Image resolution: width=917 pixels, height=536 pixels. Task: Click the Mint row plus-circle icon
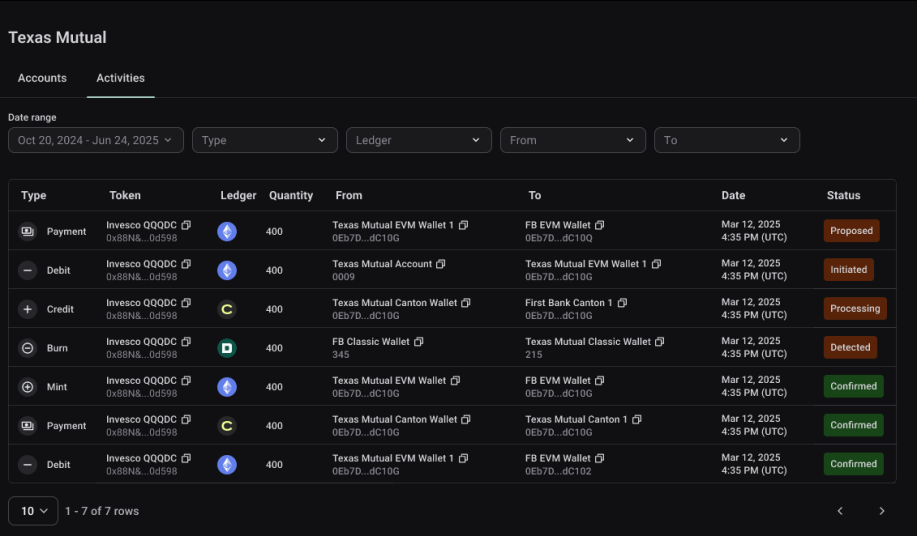click(27, 387)
